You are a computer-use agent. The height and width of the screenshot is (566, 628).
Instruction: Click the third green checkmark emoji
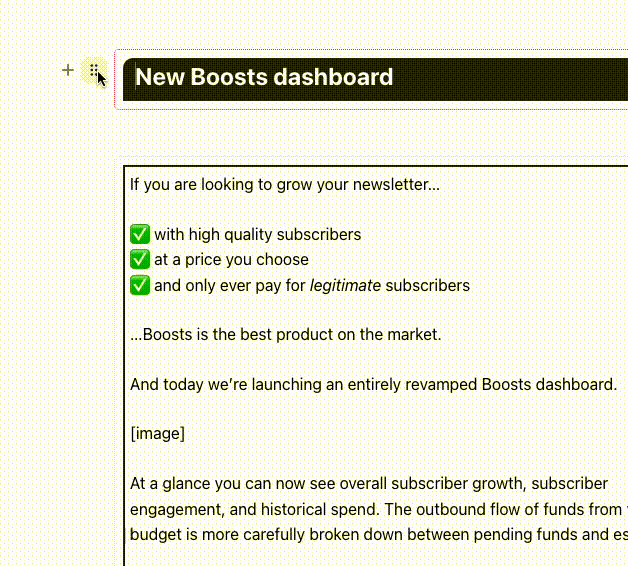click(140, 285)
